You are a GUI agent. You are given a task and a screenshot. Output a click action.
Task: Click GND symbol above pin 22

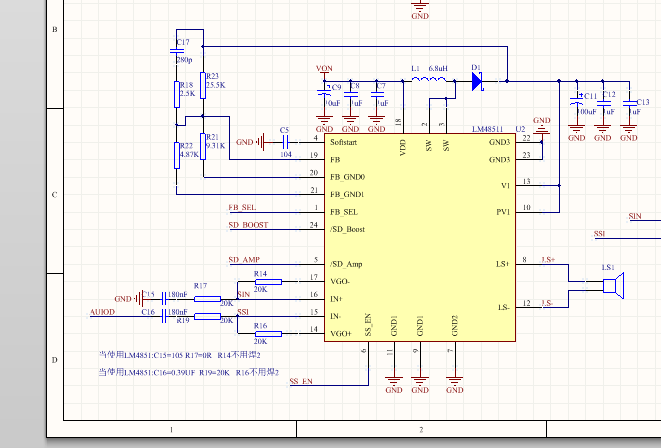(542, 126)
